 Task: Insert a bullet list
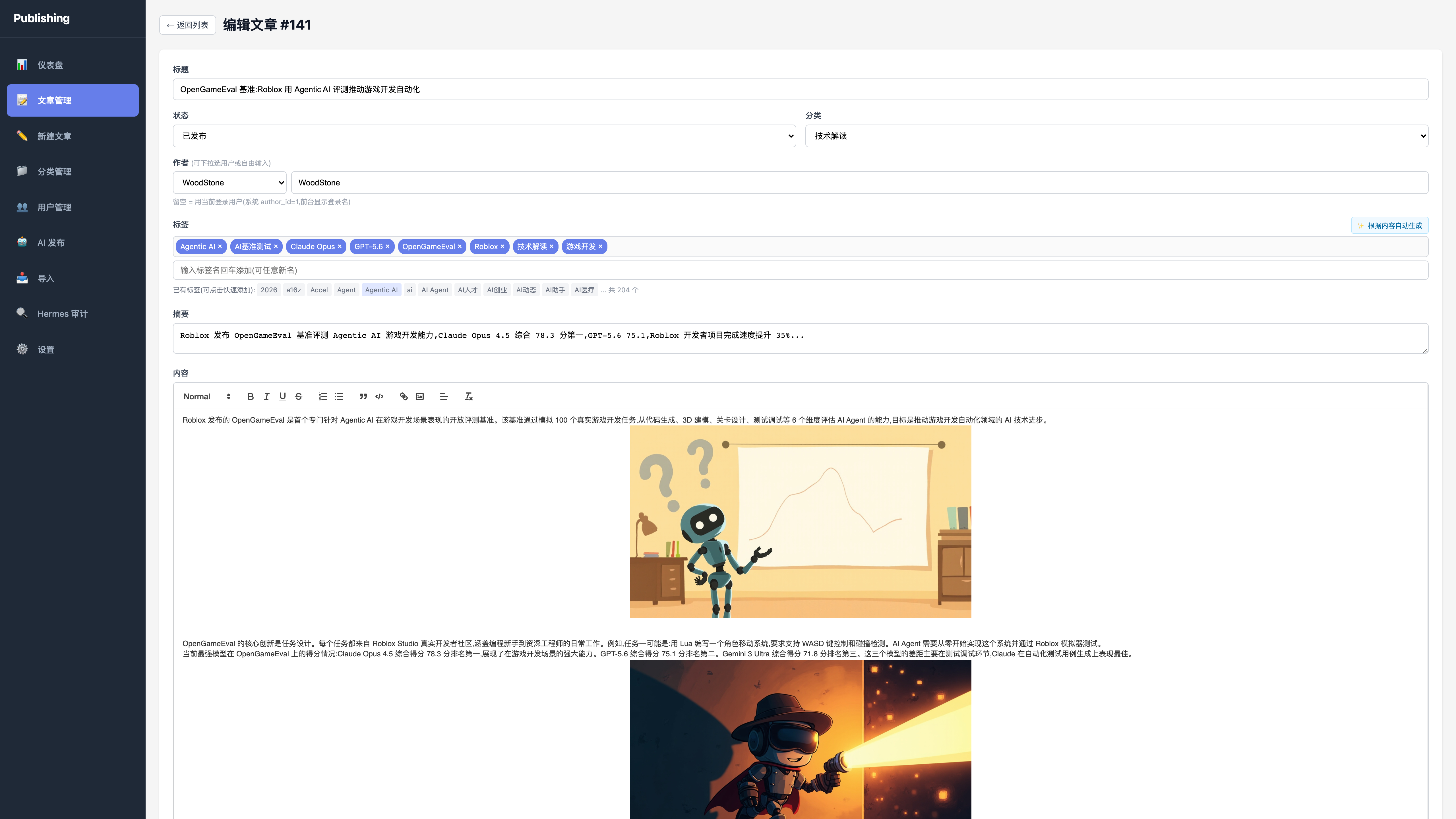(x=339, y=397)
